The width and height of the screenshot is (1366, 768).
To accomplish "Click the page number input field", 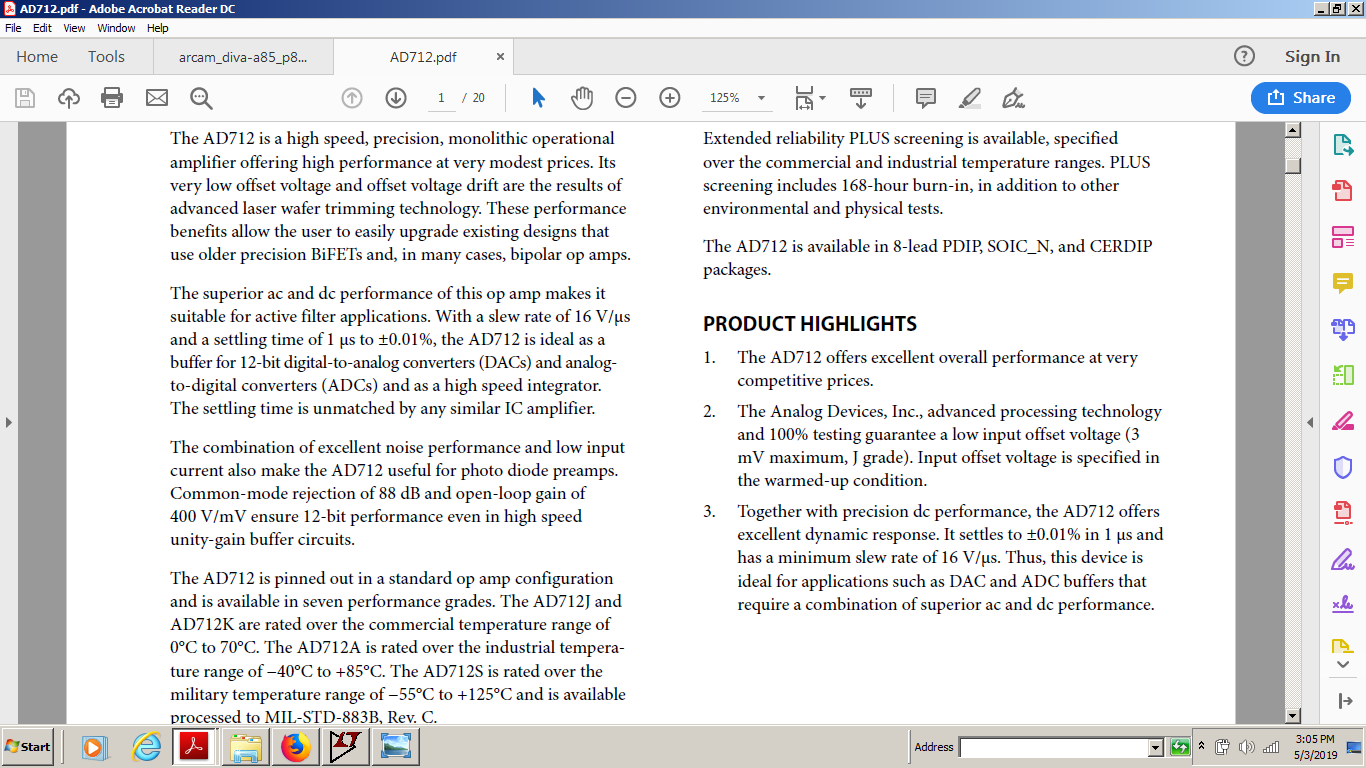I will (441, 98).
